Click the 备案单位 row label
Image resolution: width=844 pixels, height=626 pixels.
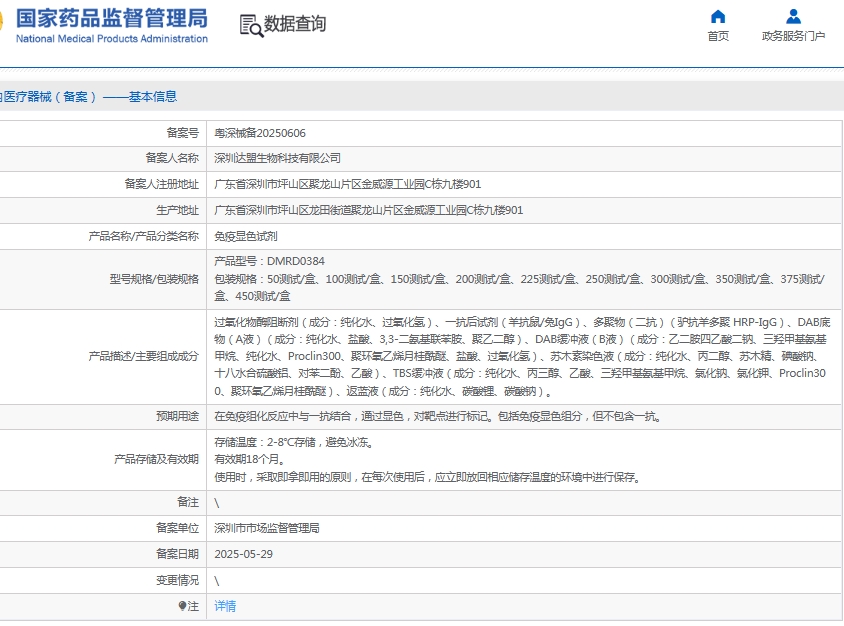tap(178, 528)
